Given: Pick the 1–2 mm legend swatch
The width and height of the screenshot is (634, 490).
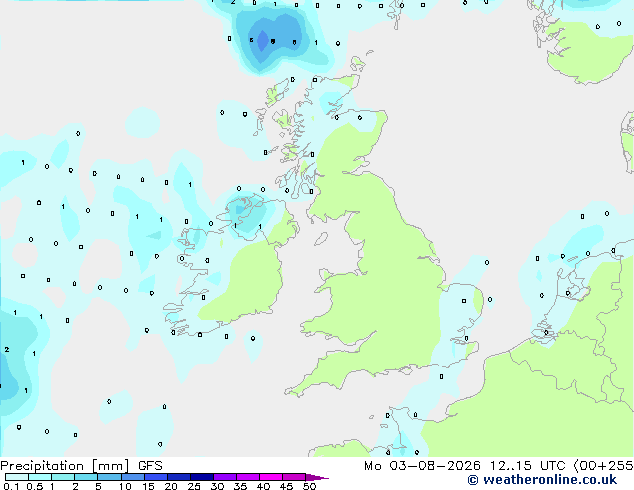Looking at the screenshot, I should (x=63, y=477).
